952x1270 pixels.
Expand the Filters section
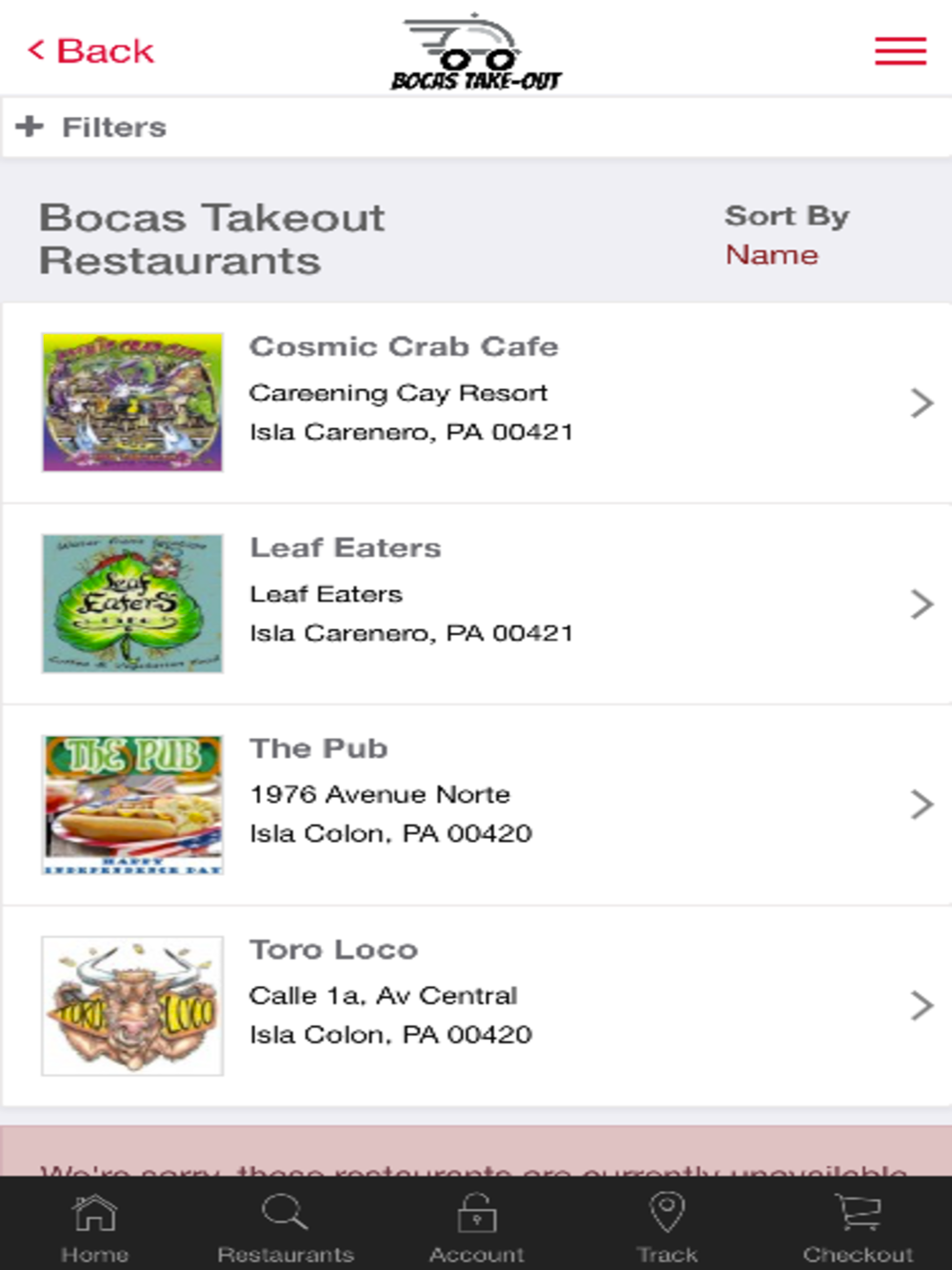point(114,127)
